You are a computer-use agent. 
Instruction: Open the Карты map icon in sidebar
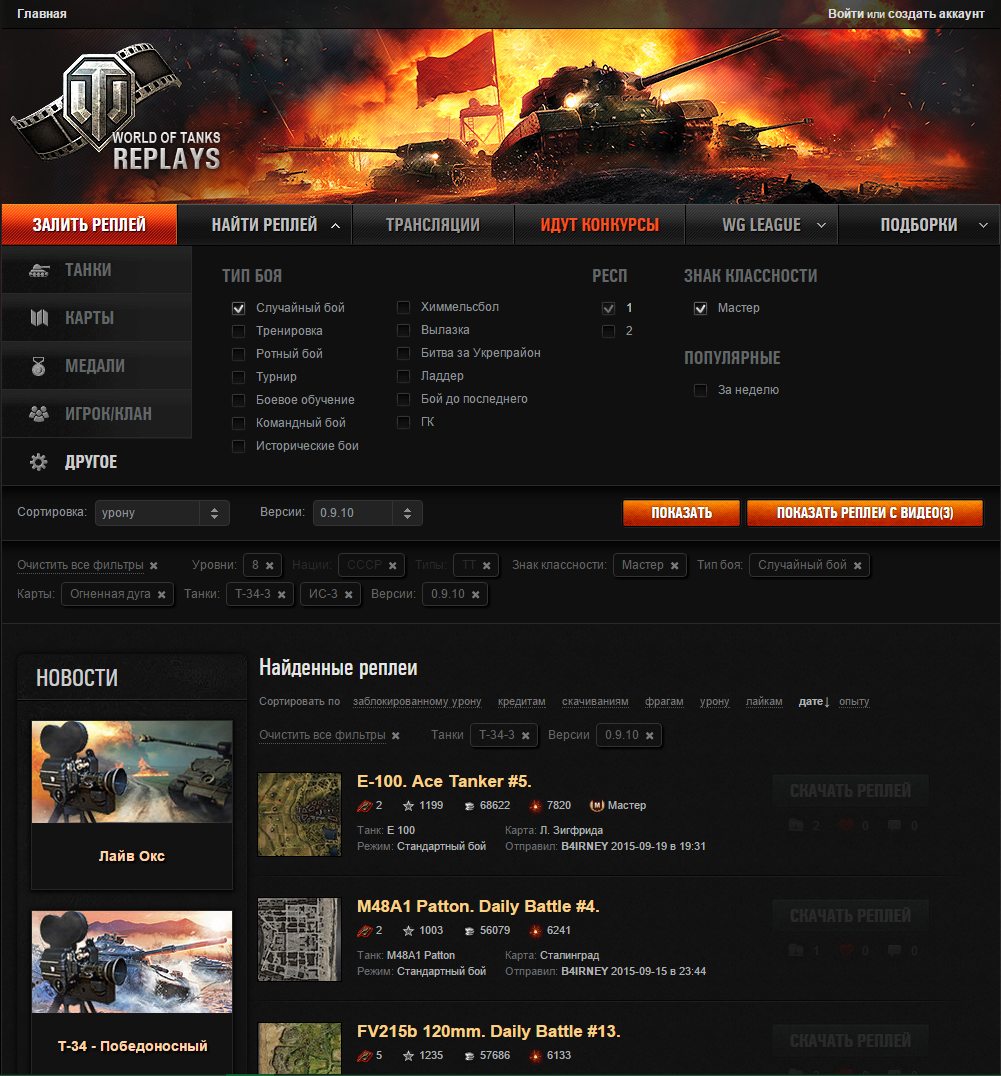(39, 318)
